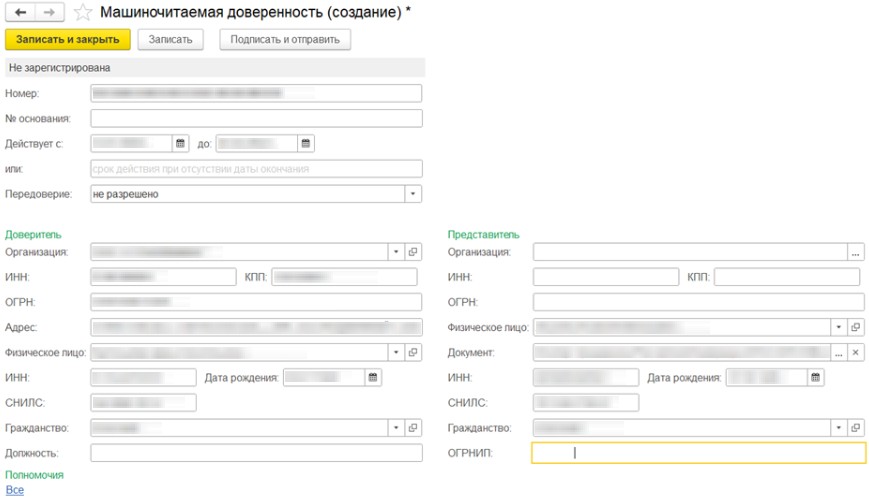The width and height of the screenshot is (869, 500).
Task: Click the 'или' validity period field
Action: [256, 169]
